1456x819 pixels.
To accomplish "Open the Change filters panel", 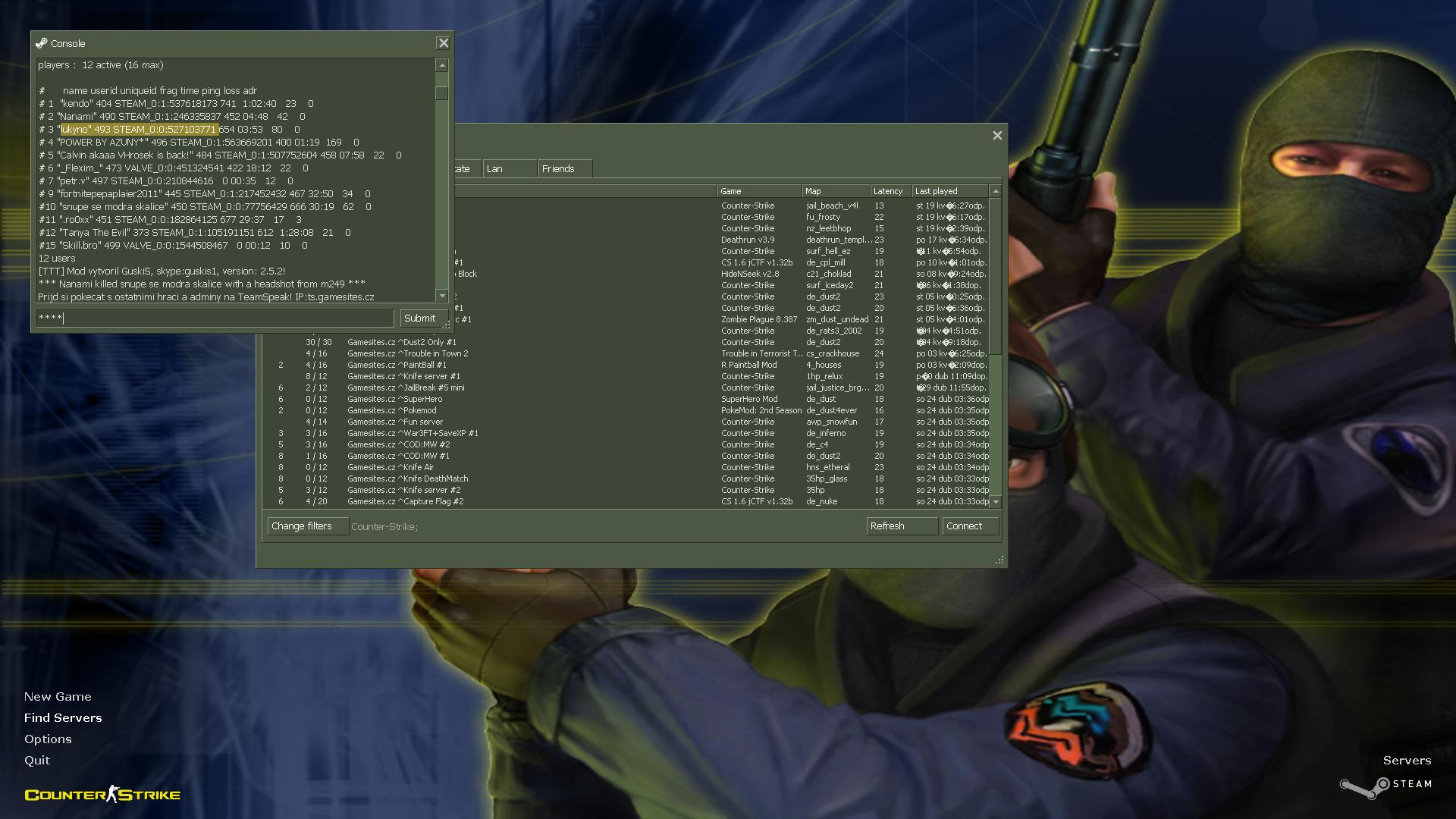I will pos(307,526).
